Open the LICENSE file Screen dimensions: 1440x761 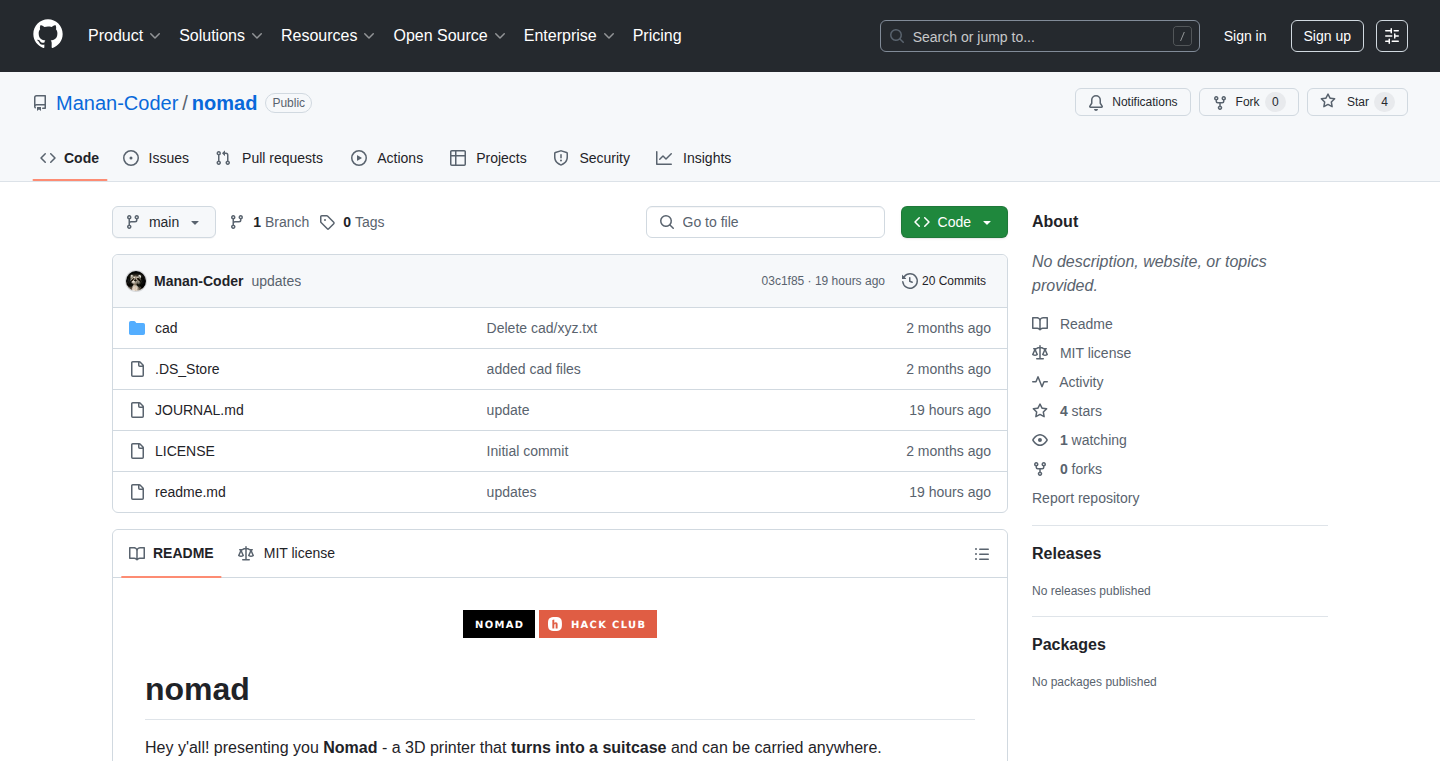[185, 451]
